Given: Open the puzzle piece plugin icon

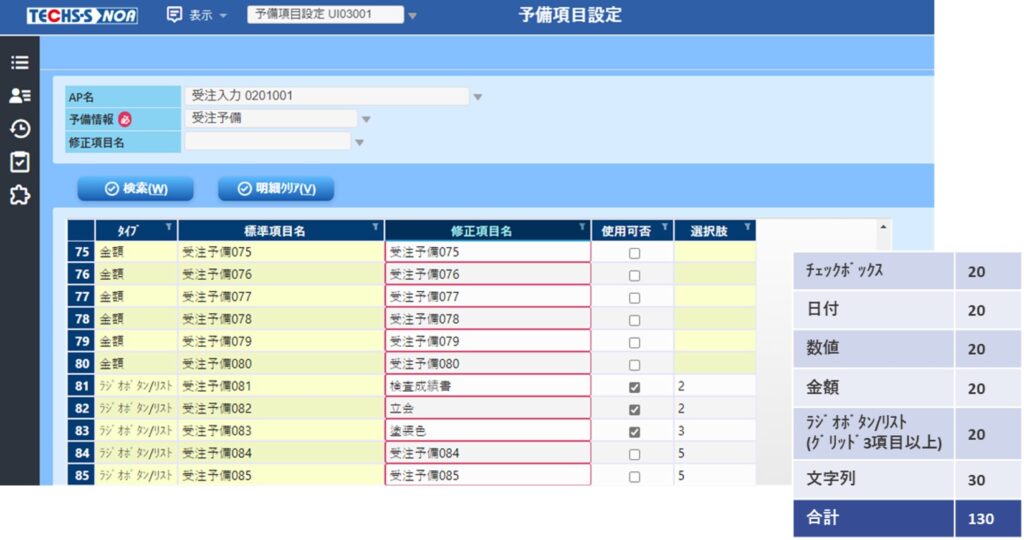Looking at the screenshot, I should (20, 195).
